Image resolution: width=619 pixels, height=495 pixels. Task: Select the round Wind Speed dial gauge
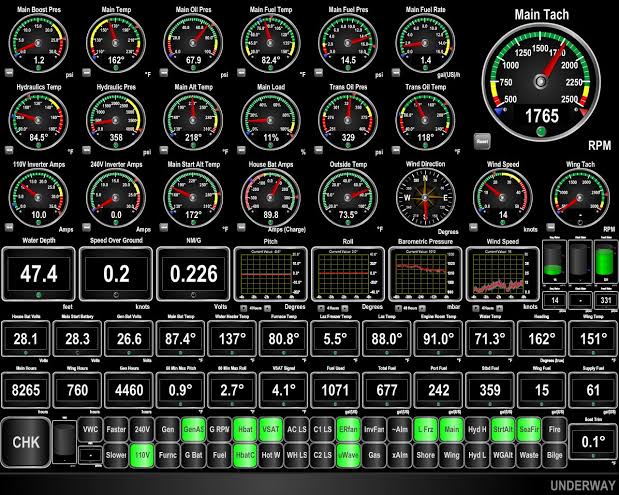[503, 198]
